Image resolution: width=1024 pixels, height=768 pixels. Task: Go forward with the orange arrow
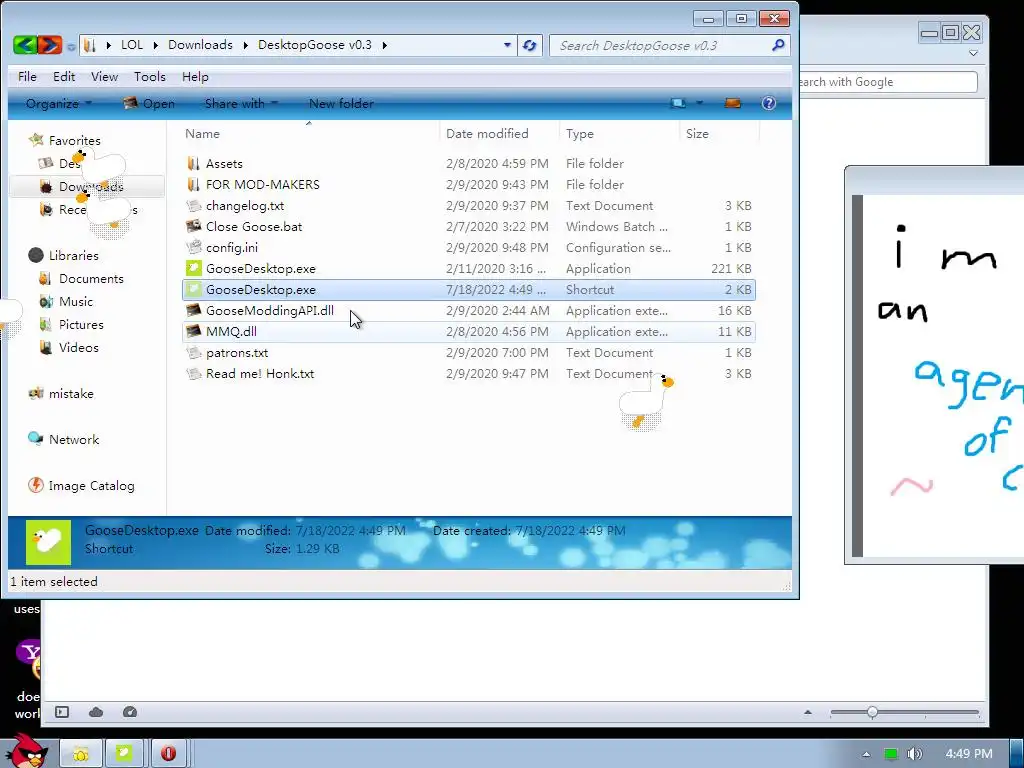[50, 45]
